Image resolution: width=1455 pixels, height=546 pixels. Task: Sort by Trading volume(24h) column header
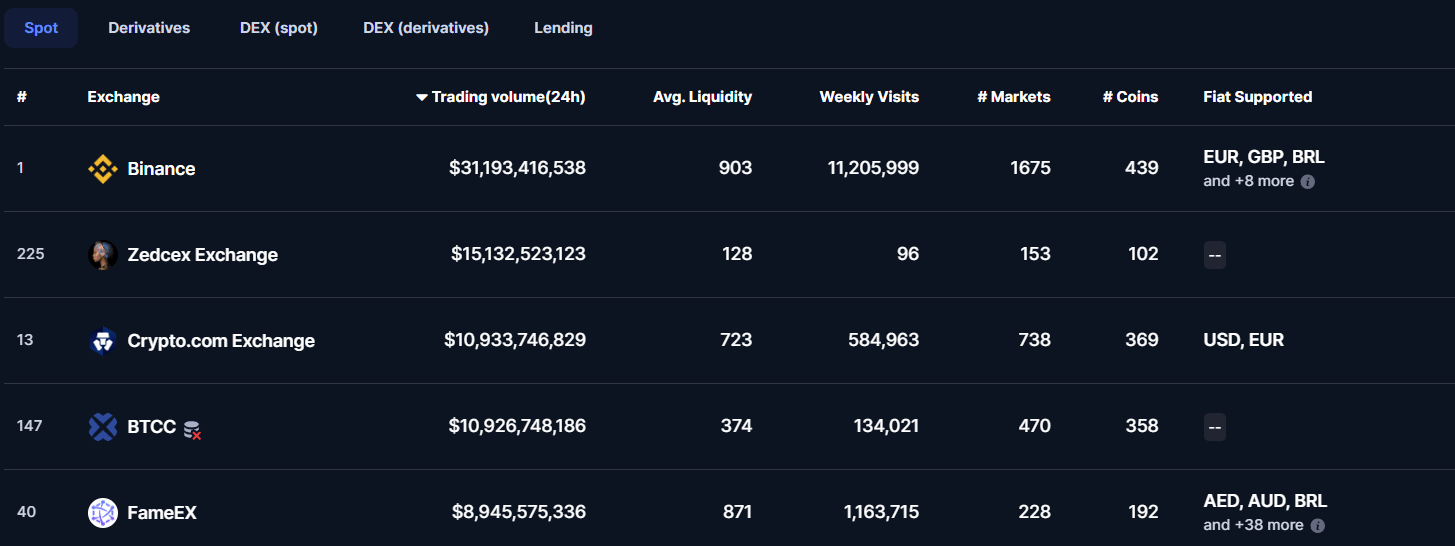508,97
